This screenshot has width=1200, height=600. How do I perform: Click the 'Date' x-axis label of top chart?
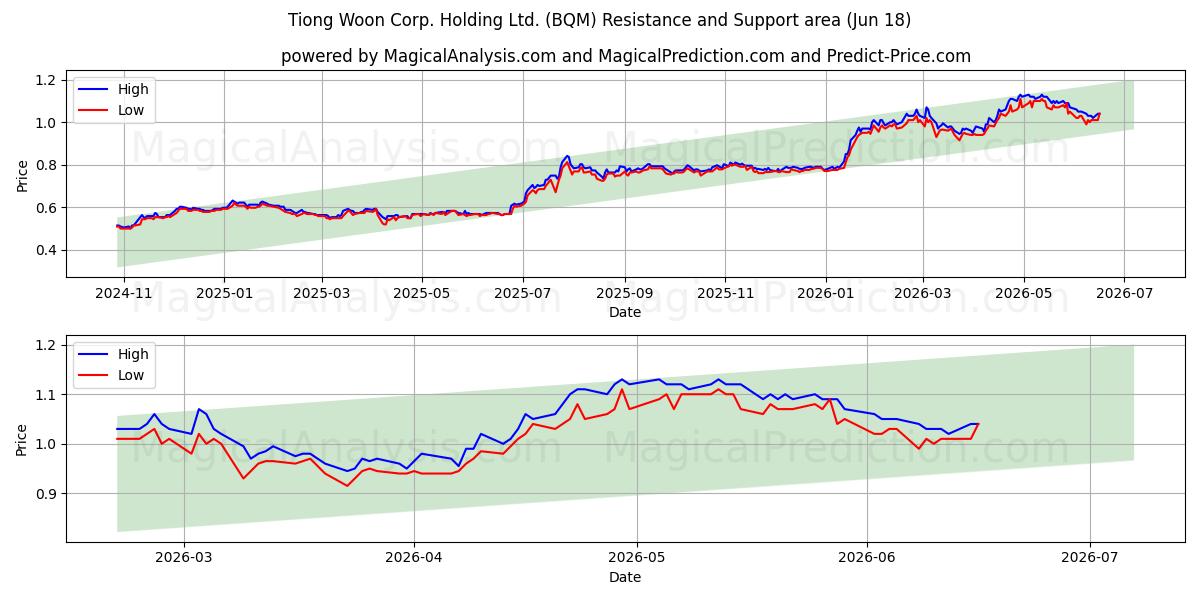coord(626,312)
